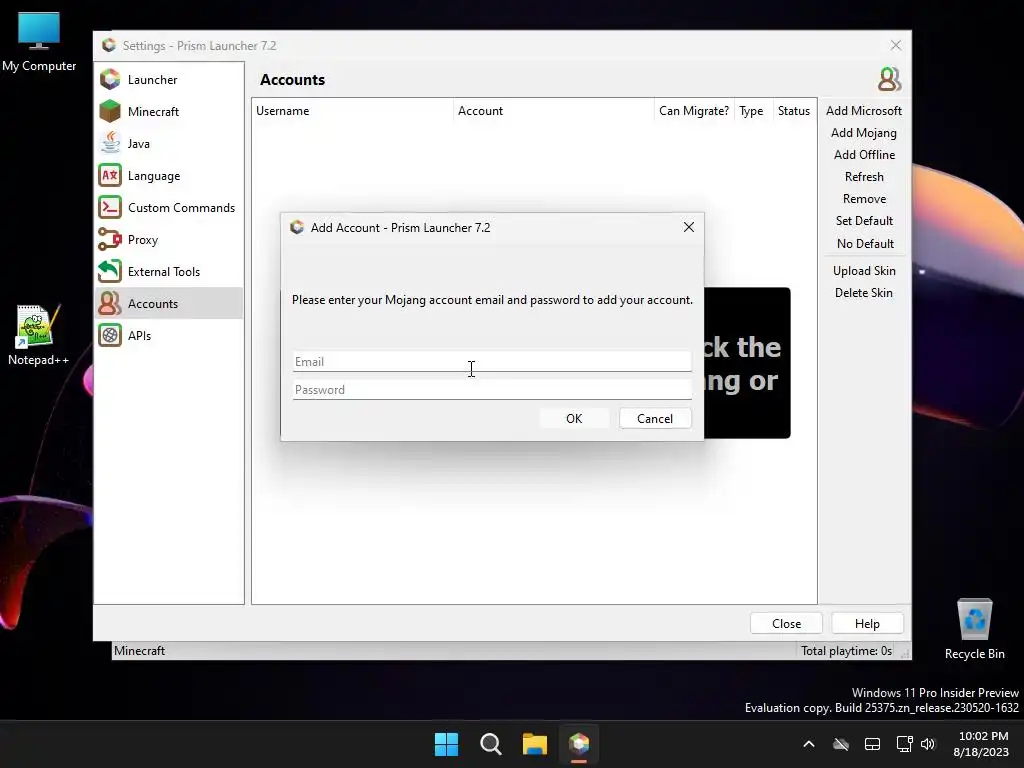Close the Add Account dialog window

click(x=688, y=227)
